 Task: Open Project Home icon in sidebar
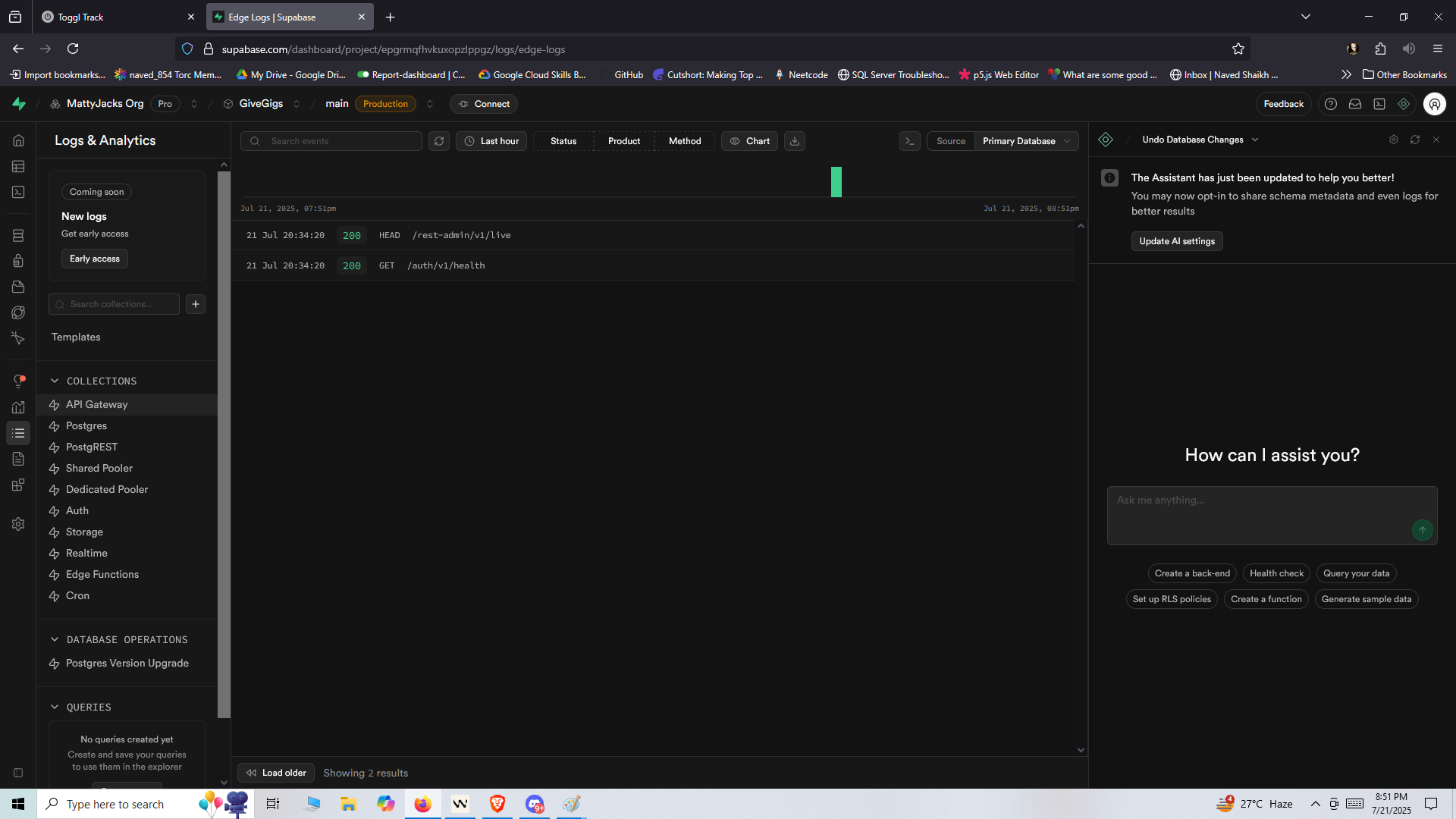click(18, 141)
